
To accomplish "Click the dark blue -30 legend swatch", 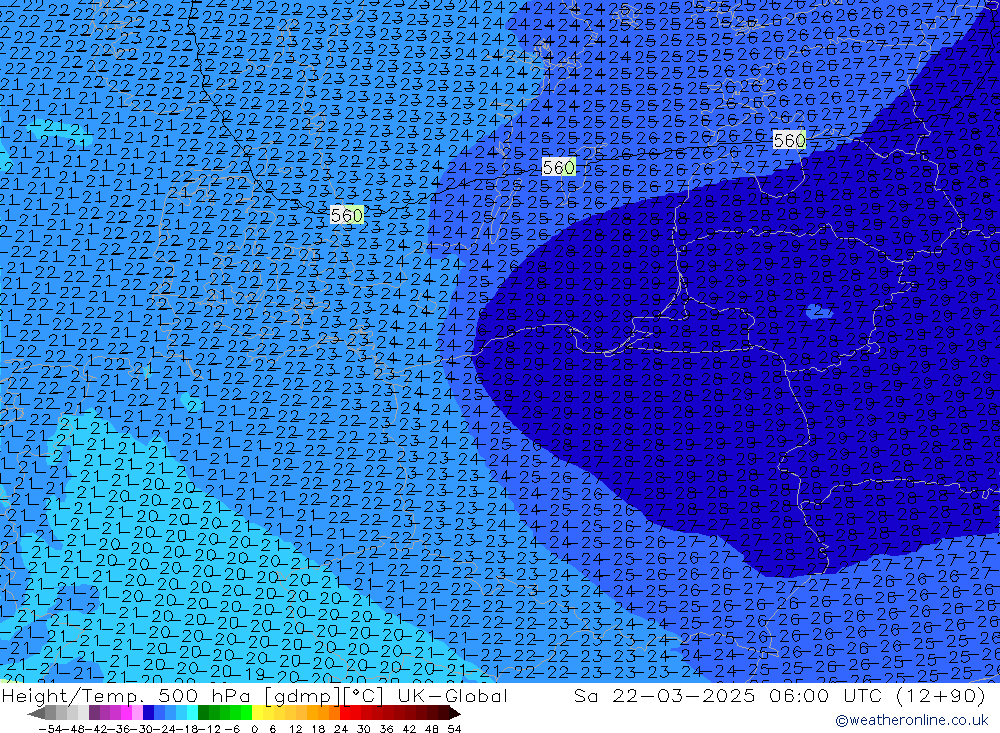I will point(148,713).
